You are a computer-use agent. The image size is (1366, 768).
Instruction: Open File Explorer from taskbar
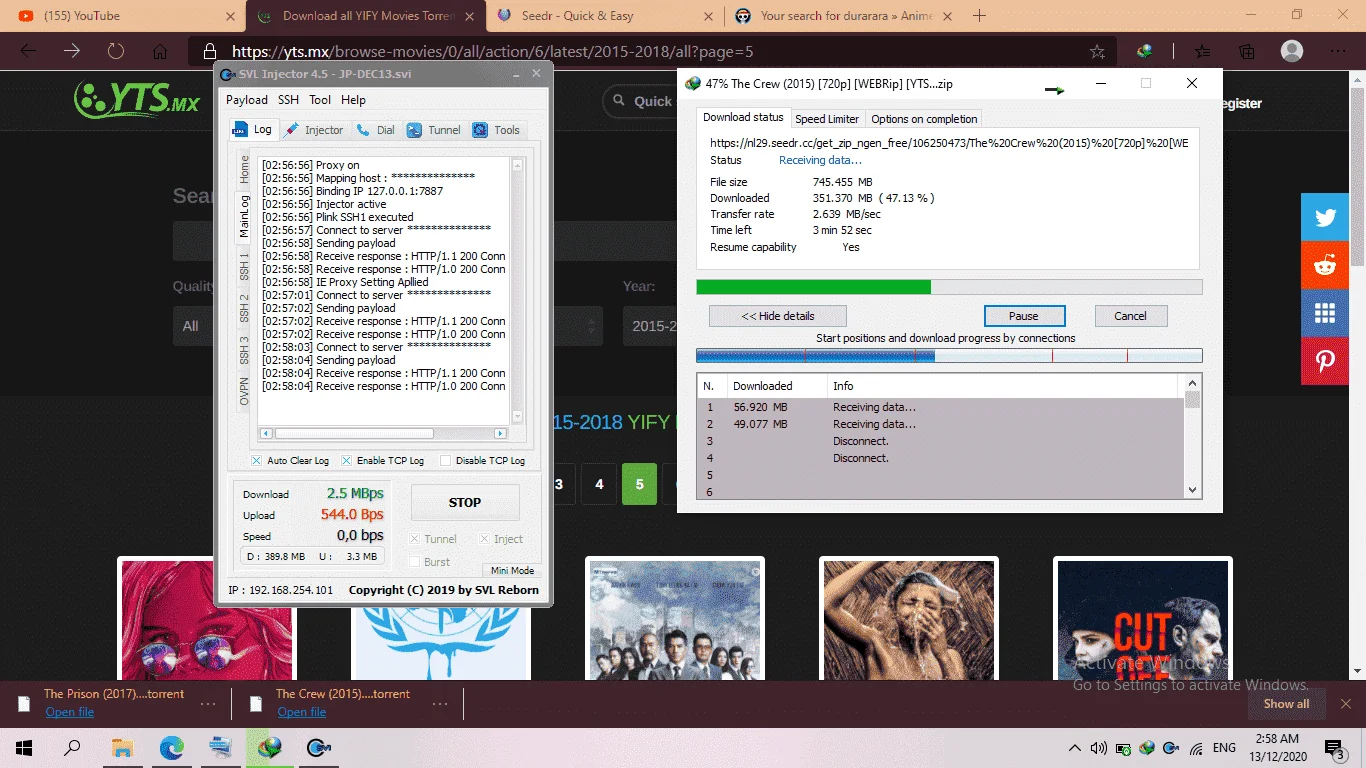pyautogui.click(x=122, y=747)
